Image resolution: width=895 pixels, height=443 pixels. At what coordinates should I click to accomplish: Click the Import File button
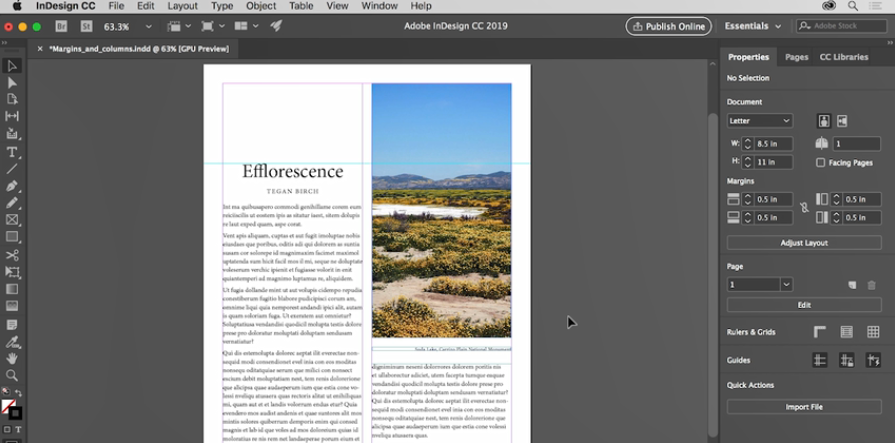(803, 407)
